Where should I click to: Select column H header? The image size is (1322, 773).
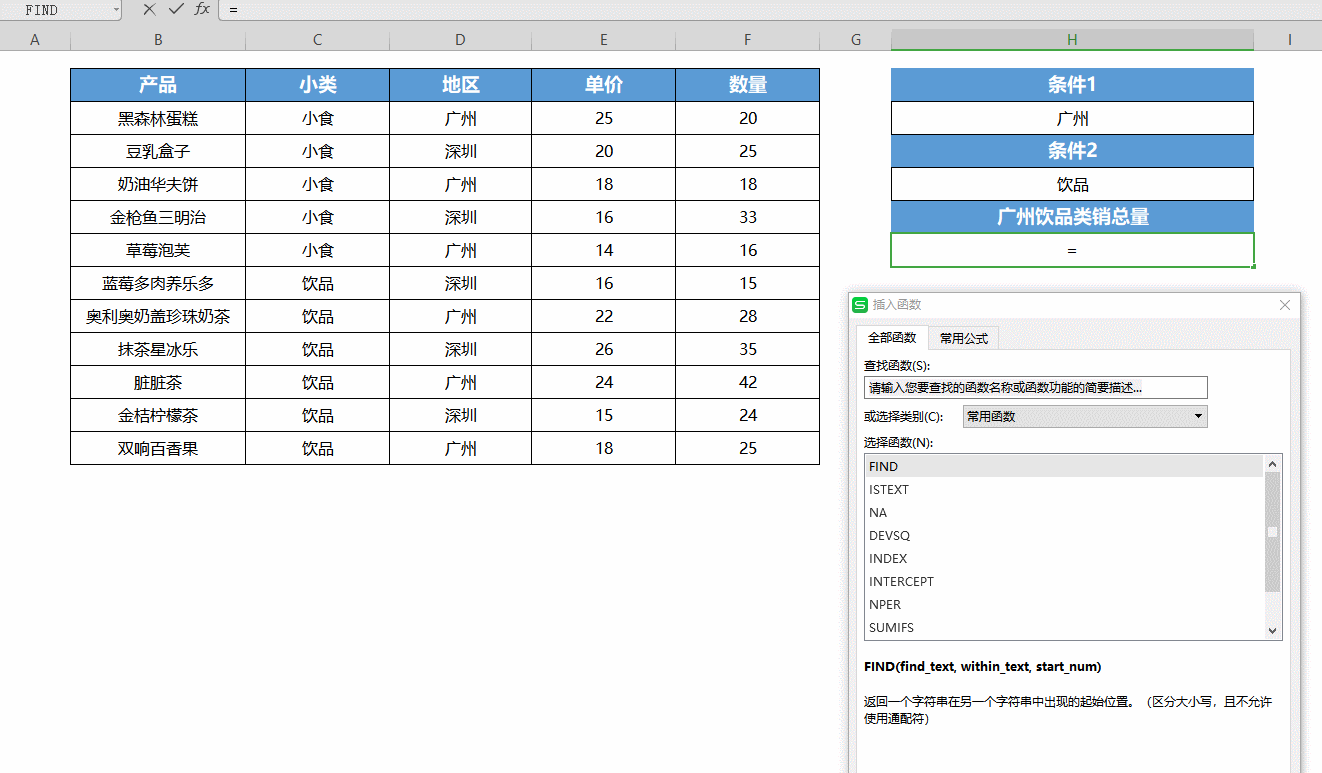[1072, 40]
